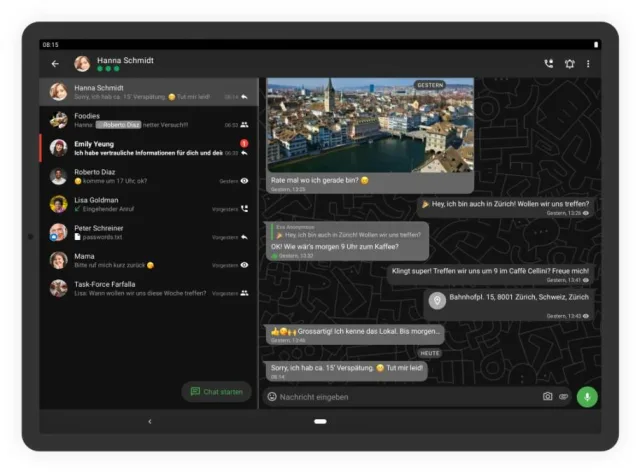Click the message about Caffè Cellini
The image size is (640, 473).
[x=490, y=275]
